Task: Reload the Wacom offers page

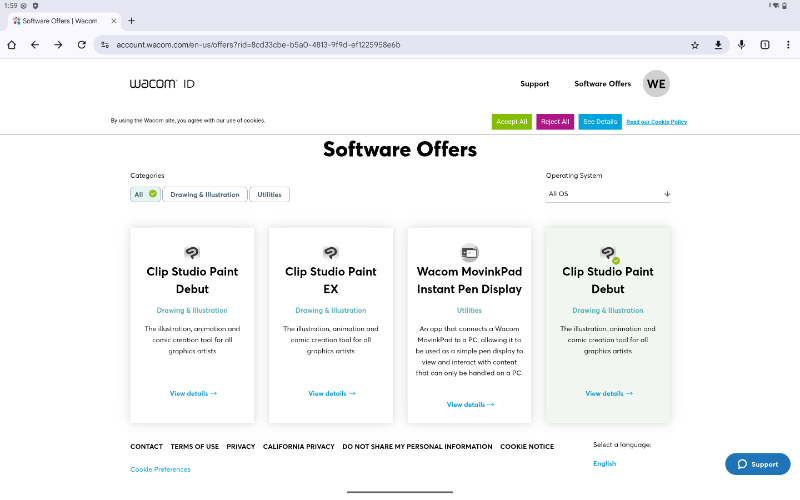Action: (x=82, y=45)
